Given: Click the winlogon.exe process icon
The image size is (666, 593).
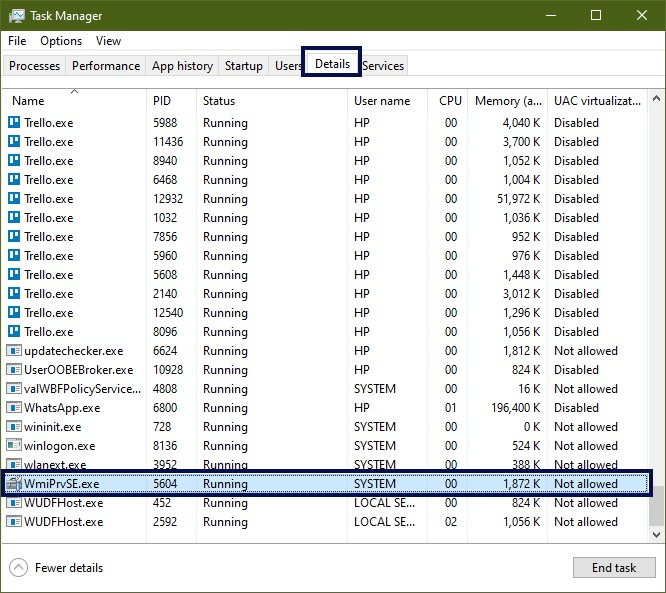Looking at the screenshot, I should 14,446.
